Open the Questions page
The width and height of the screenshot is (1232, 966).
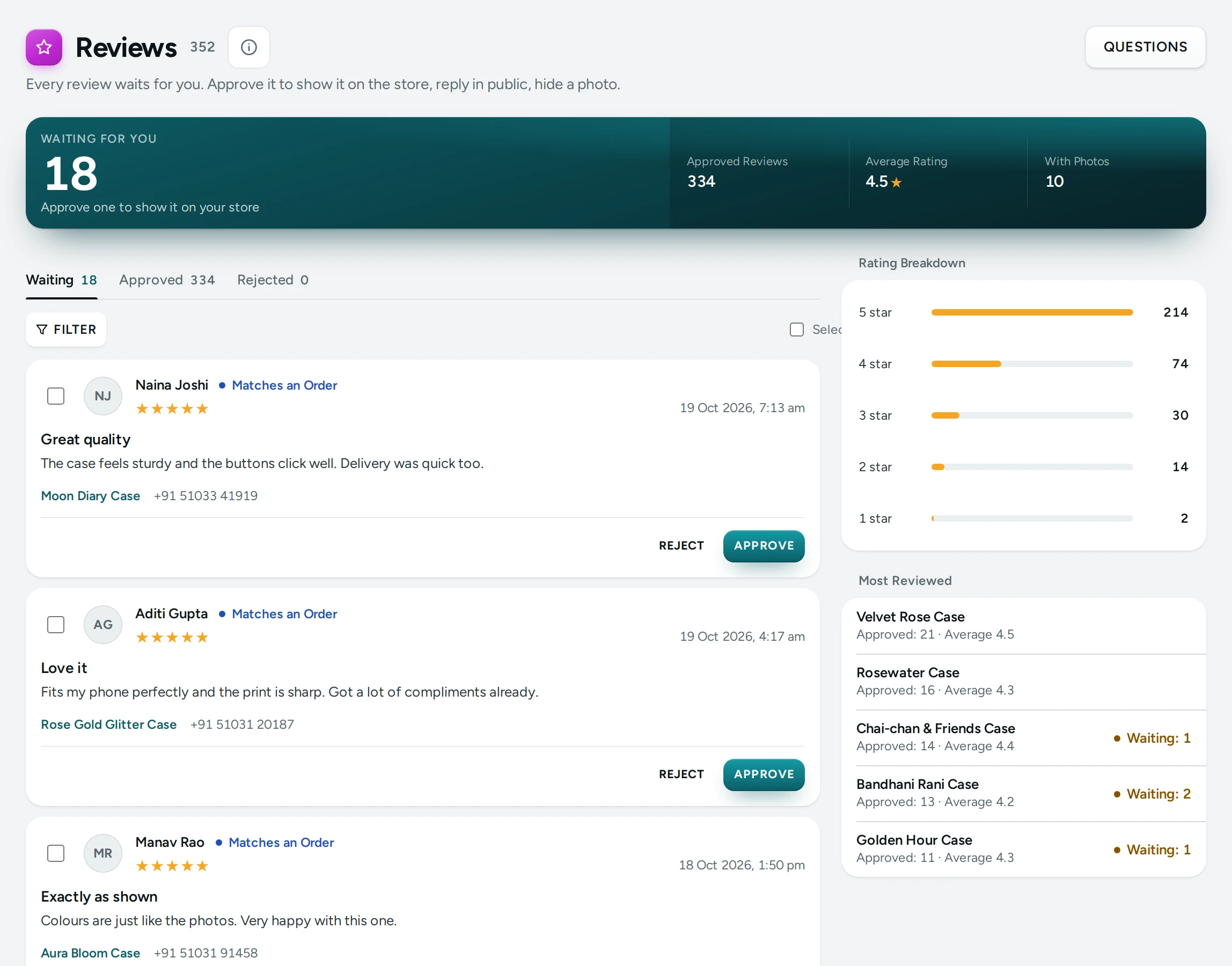(1145, 47)
